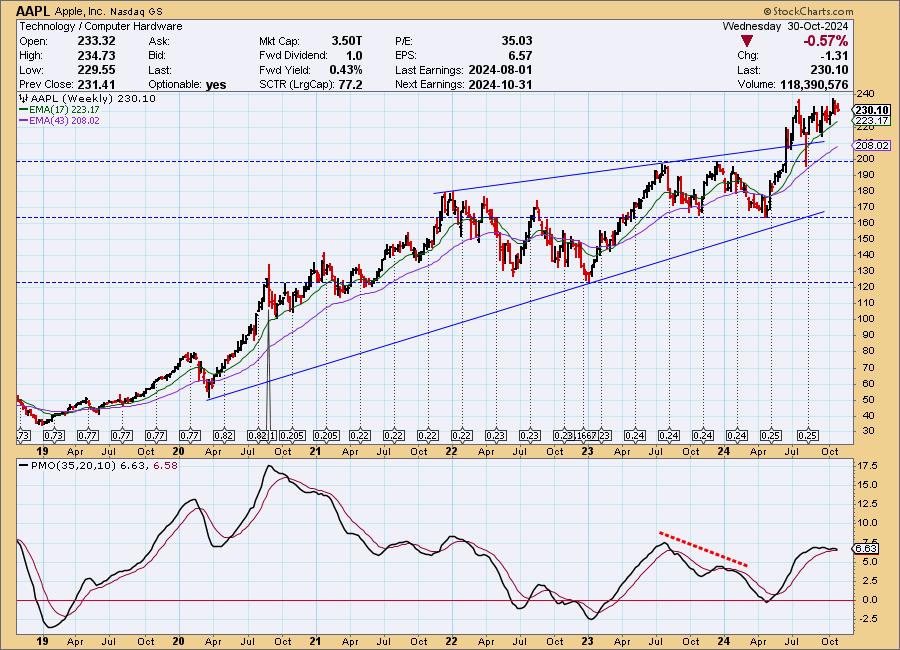Click the Optionable 'yes' value
Image resolution: width=900 pixels, height=650 pixels.
216,84
